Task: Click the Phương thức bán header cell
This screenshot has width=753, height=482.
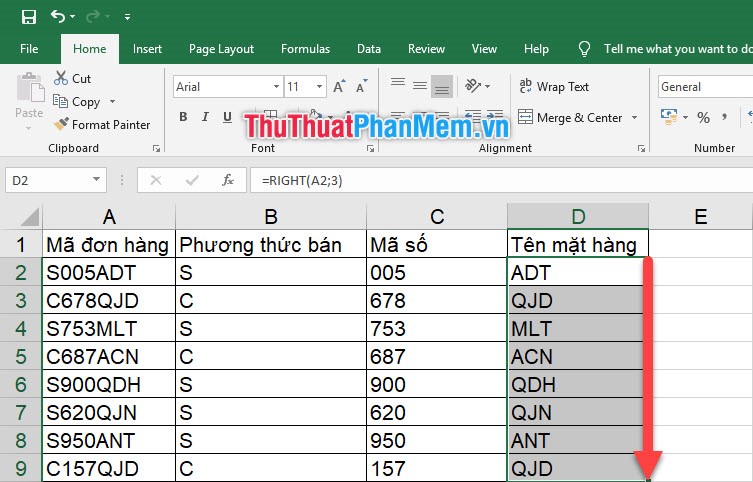Action: point(271,245)
